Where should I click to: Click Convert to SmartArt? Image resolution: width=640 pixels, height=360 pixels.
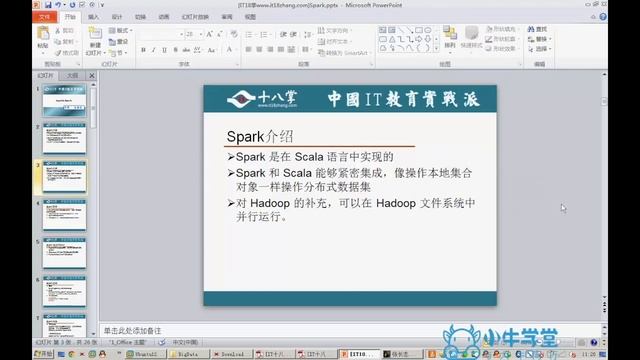[x=344, y=53]
